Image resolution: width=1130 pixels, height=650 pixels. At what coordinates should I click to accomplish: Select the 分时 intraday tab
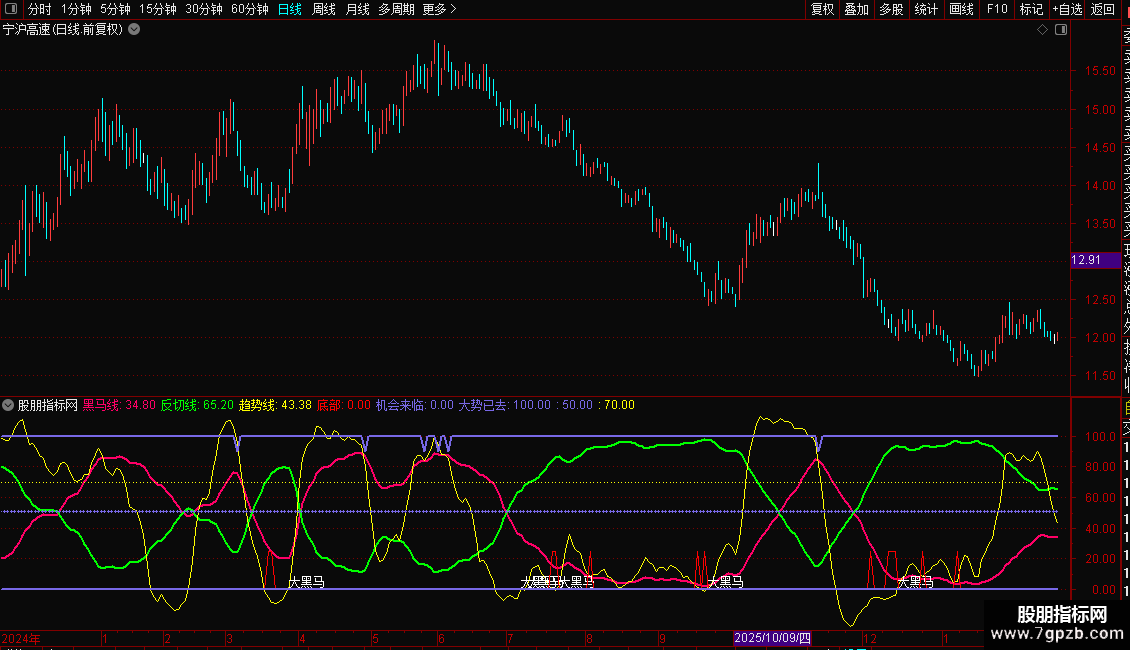pyautogui.click(x=39, y=10)
